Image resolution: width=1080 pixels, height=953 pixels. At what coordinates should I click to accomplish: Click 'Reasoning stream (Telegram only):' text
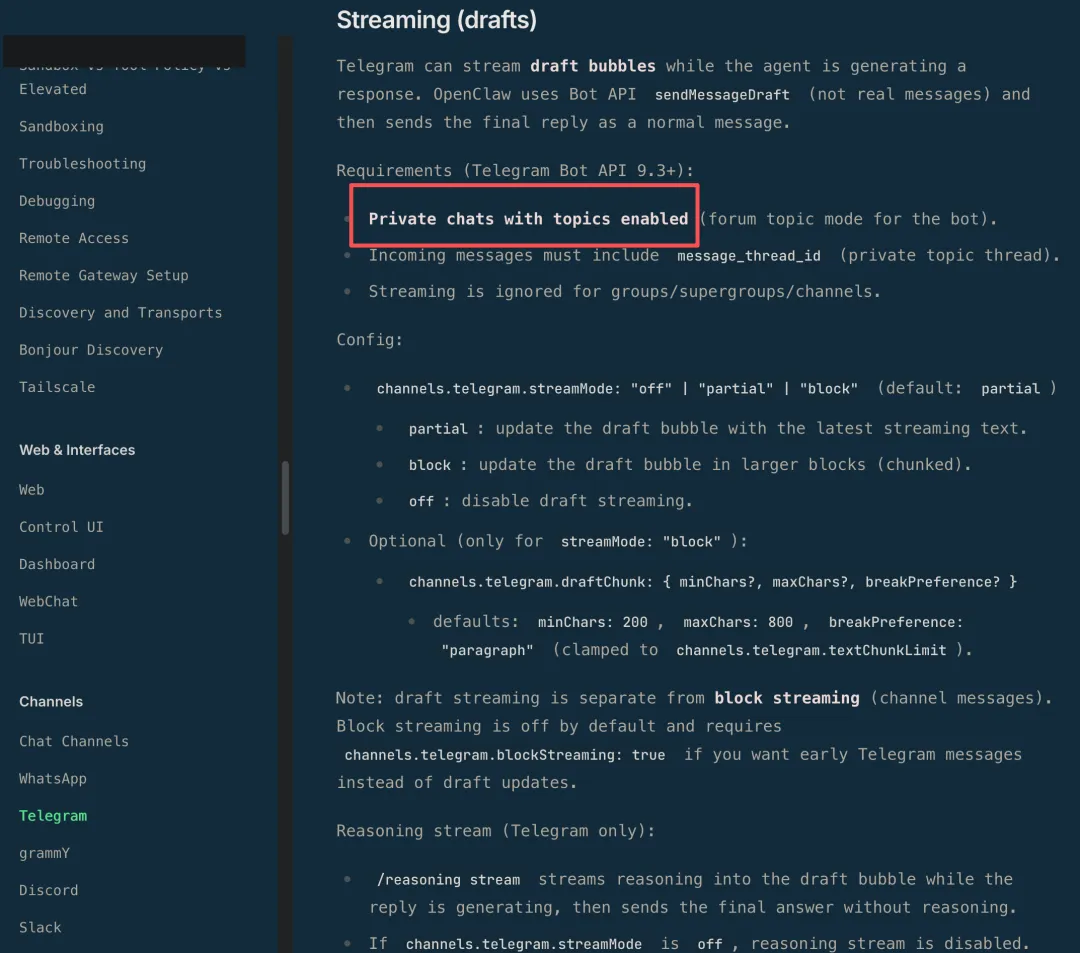point(495,831)
